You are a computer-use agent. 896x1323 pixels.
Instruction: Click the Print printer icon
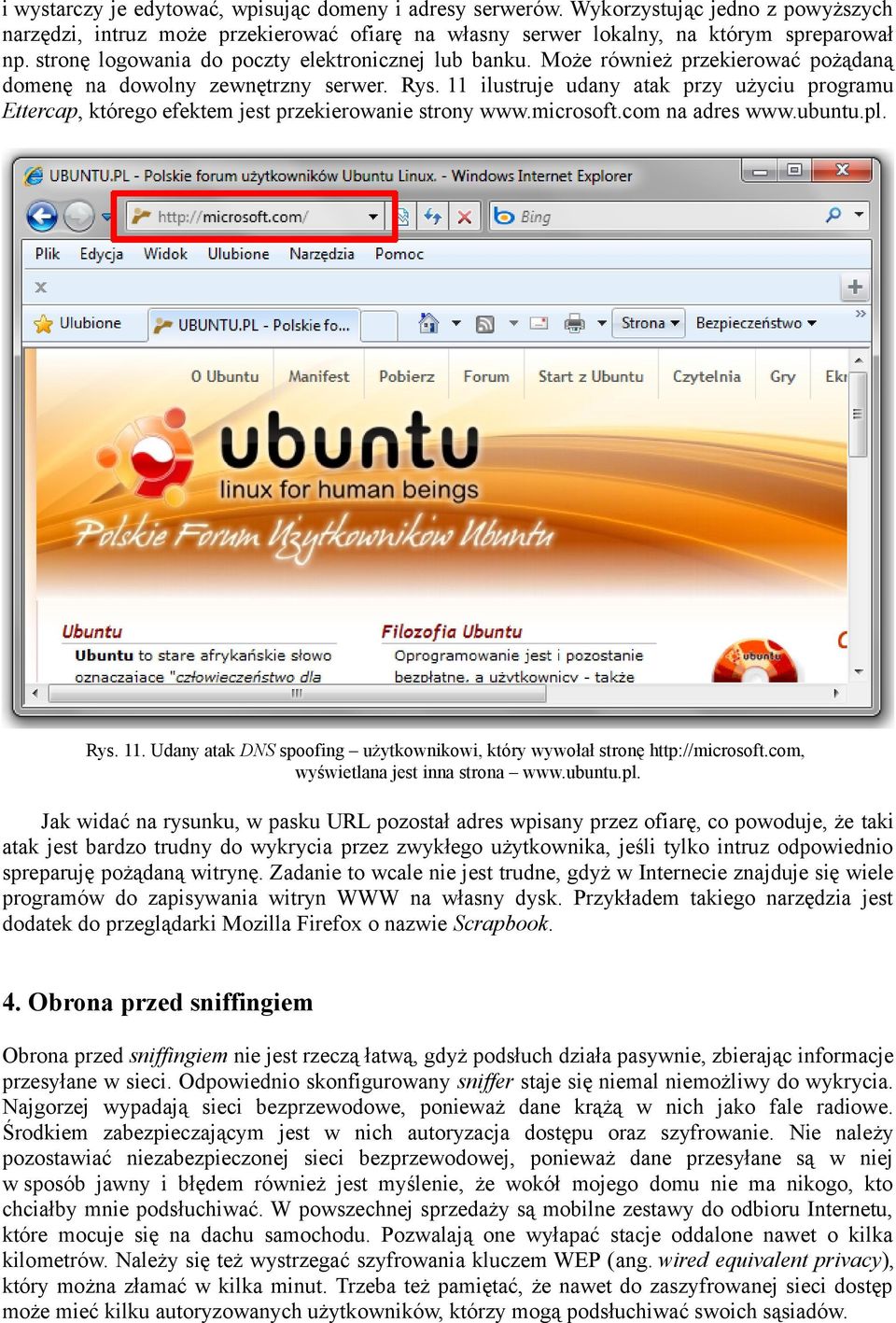tap(575, 323)
